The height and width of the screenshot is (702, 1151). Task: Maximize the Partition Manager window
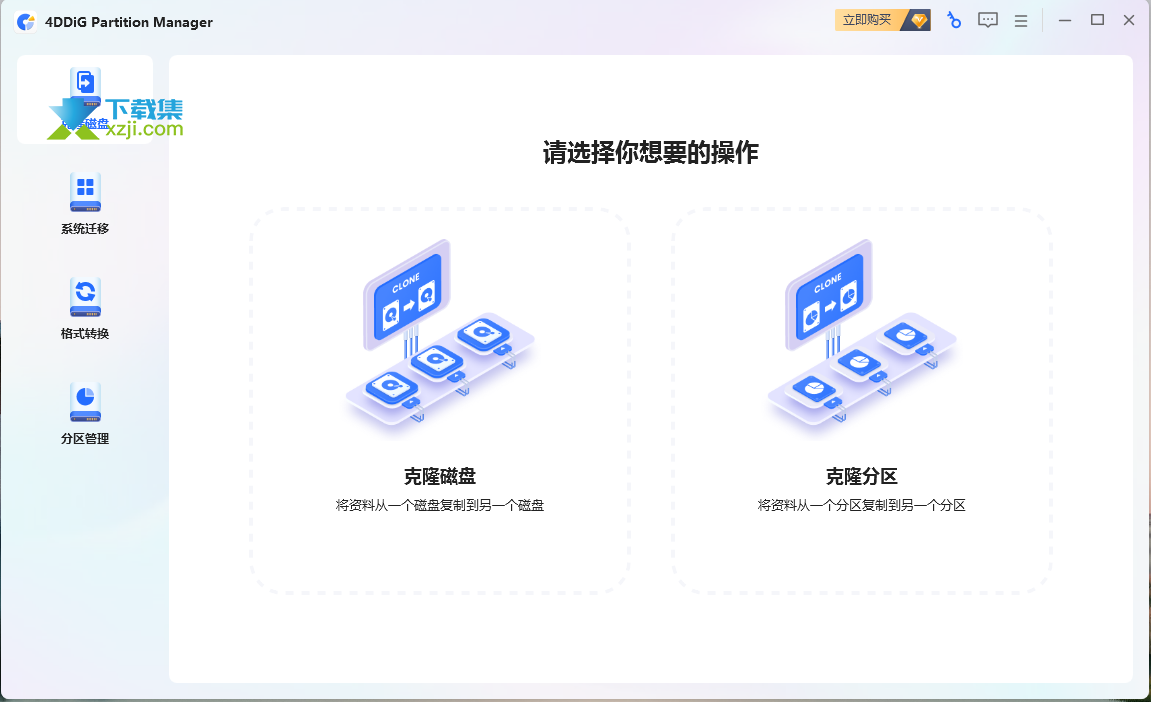coord(1097,21)
